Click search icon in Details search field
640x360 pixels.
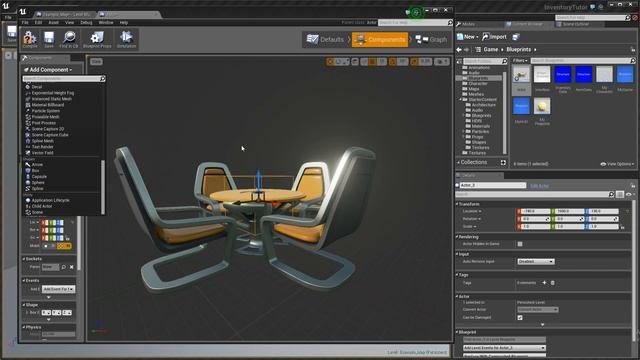coord(611,195)
